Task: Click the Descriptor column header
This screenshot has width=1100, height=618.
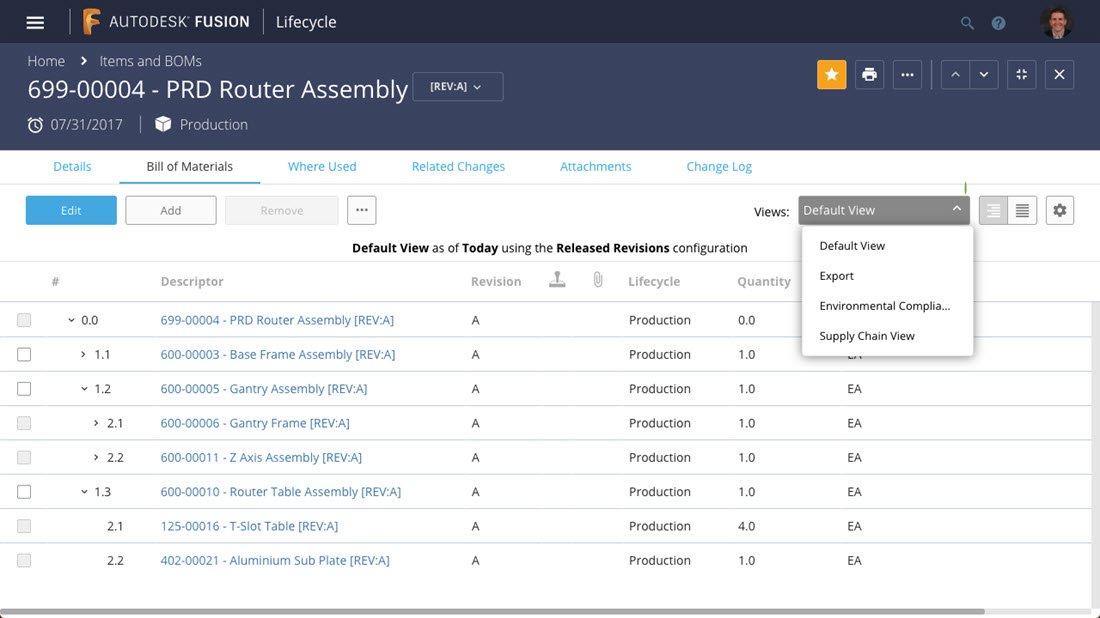Action: click(x=192, y=281)
